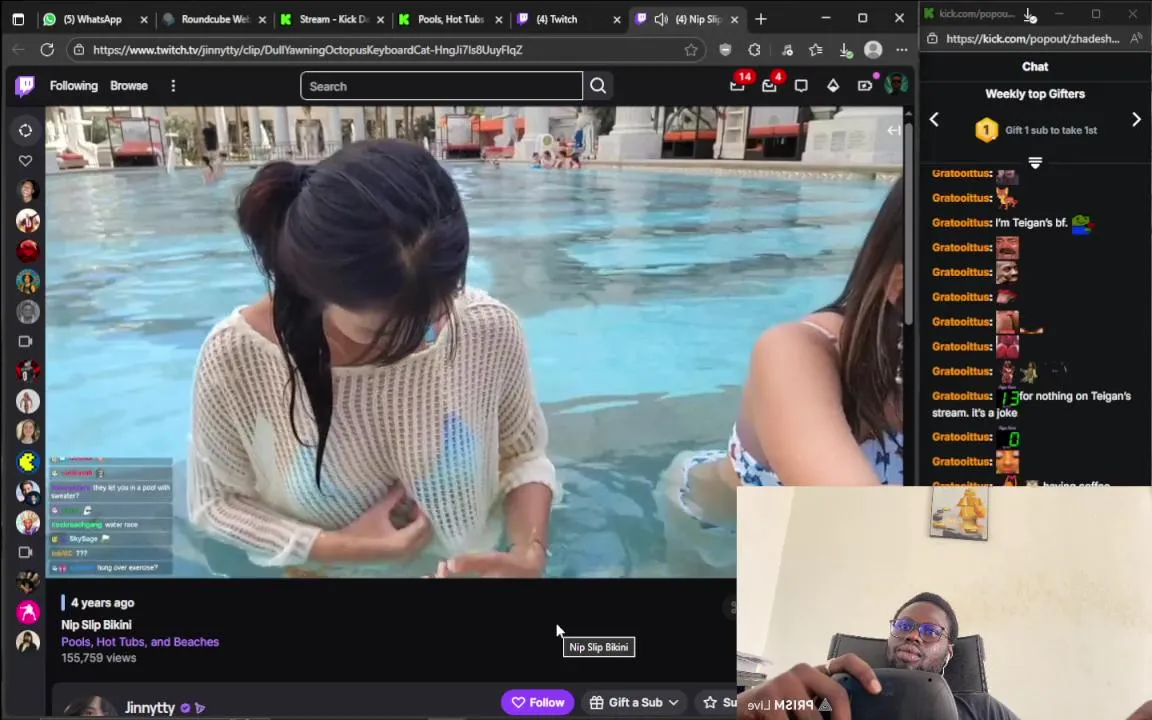This screenshot has height=720, width=1152.
Task: Follow the Jinnytty channel
Action: (x=538, y=702)
